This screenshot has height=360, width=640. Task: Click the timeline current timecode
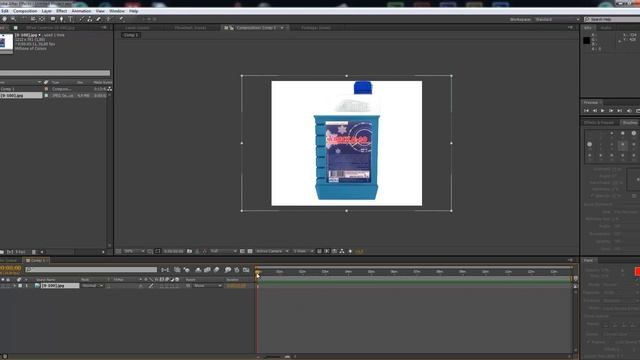tap(11, 268)
